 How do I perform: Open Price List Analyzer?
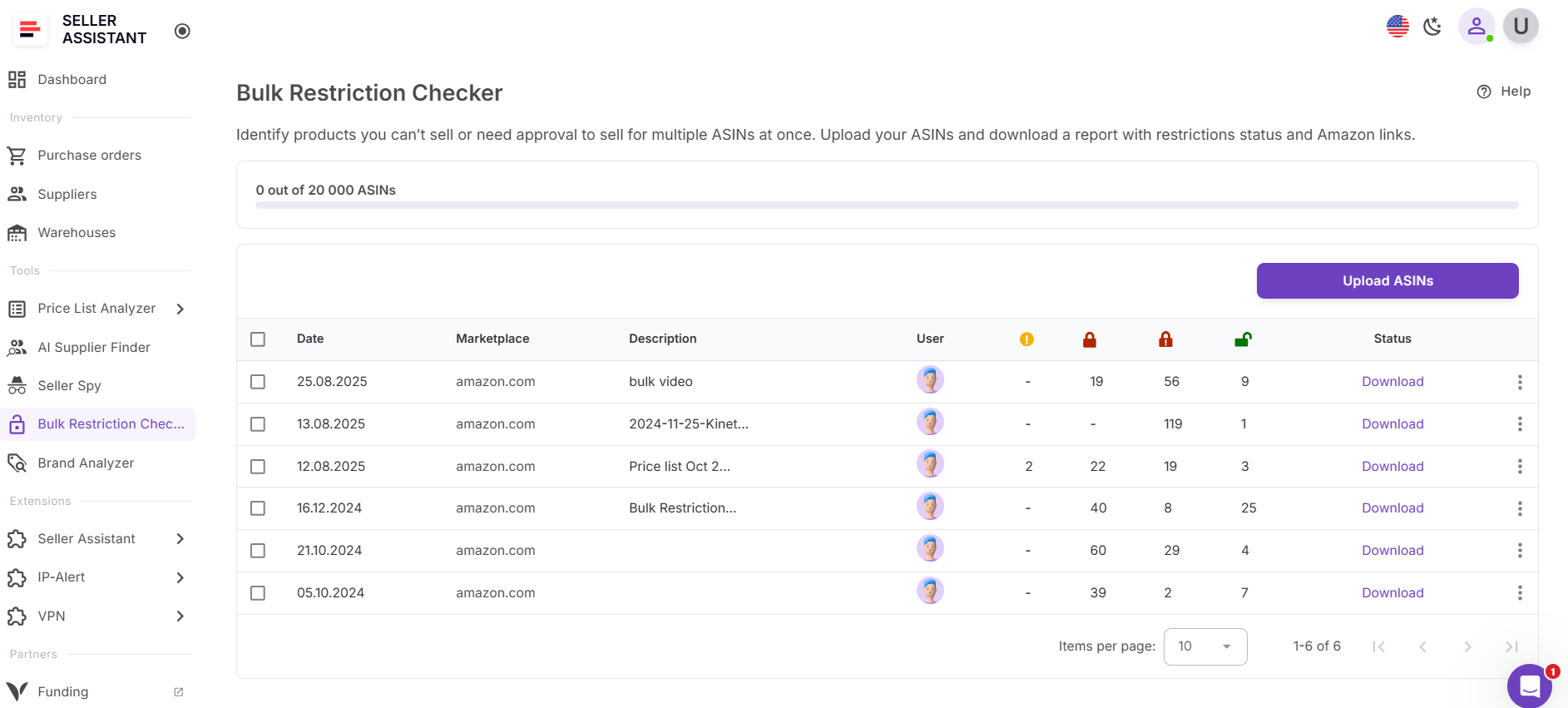[96, 309]
